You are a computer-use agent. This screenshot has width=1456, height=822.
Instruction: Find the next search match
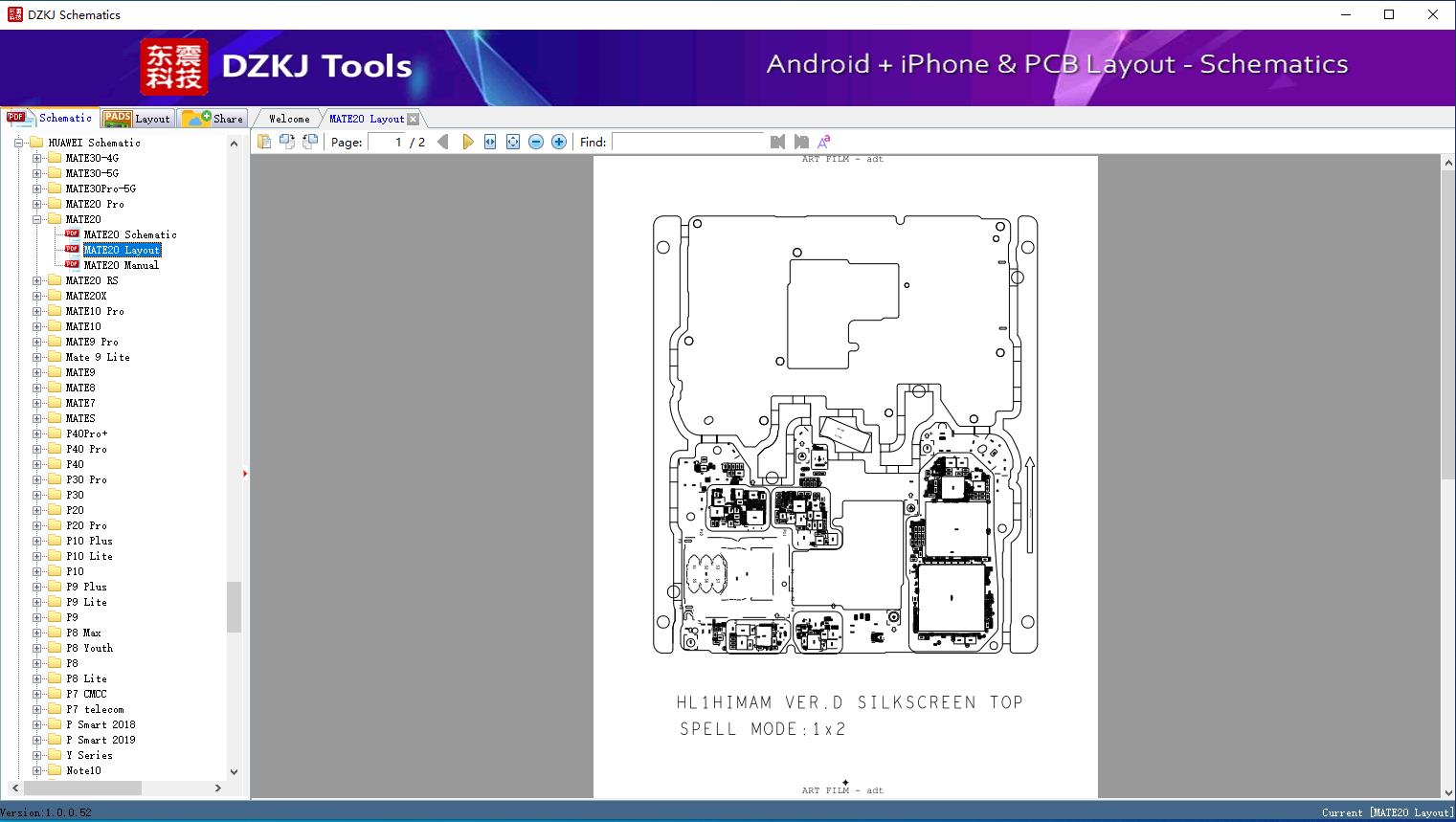[801, 142]
